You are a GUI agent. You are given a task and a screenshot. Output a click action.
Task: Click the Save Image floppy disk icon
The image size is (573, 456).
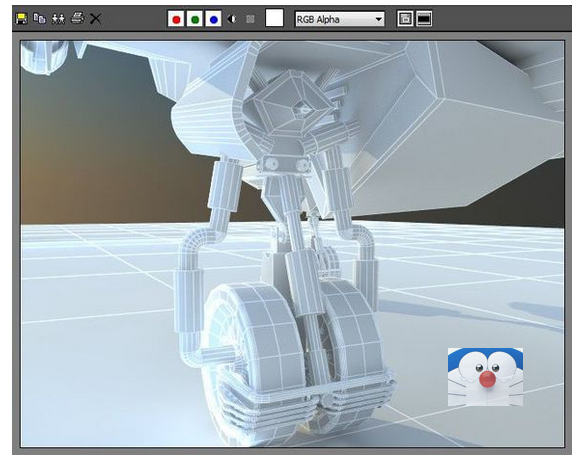(22, 18)
